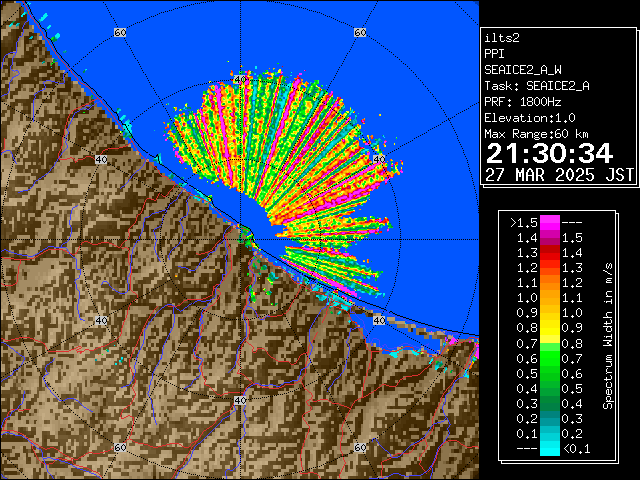Click the red legend swatch beside 1.3
This screenshot has height=480, width=640.
pos(550,253)
